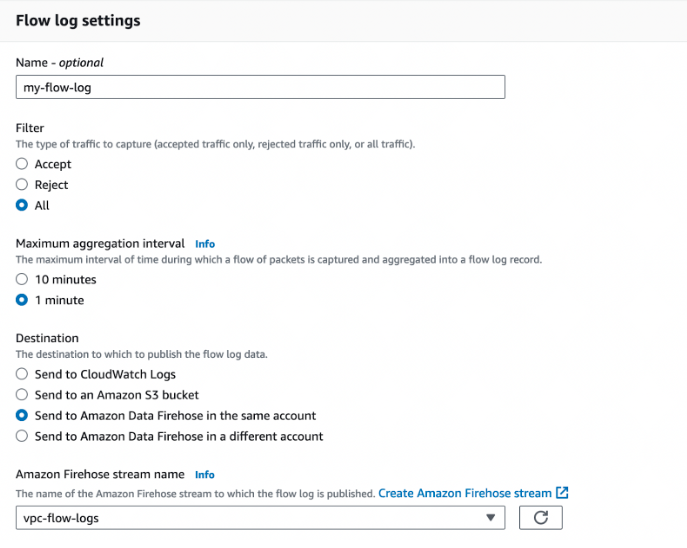Open Create Amazon Firehose stream link
This screenshot has height=548, width=687.
pos(464,493)
